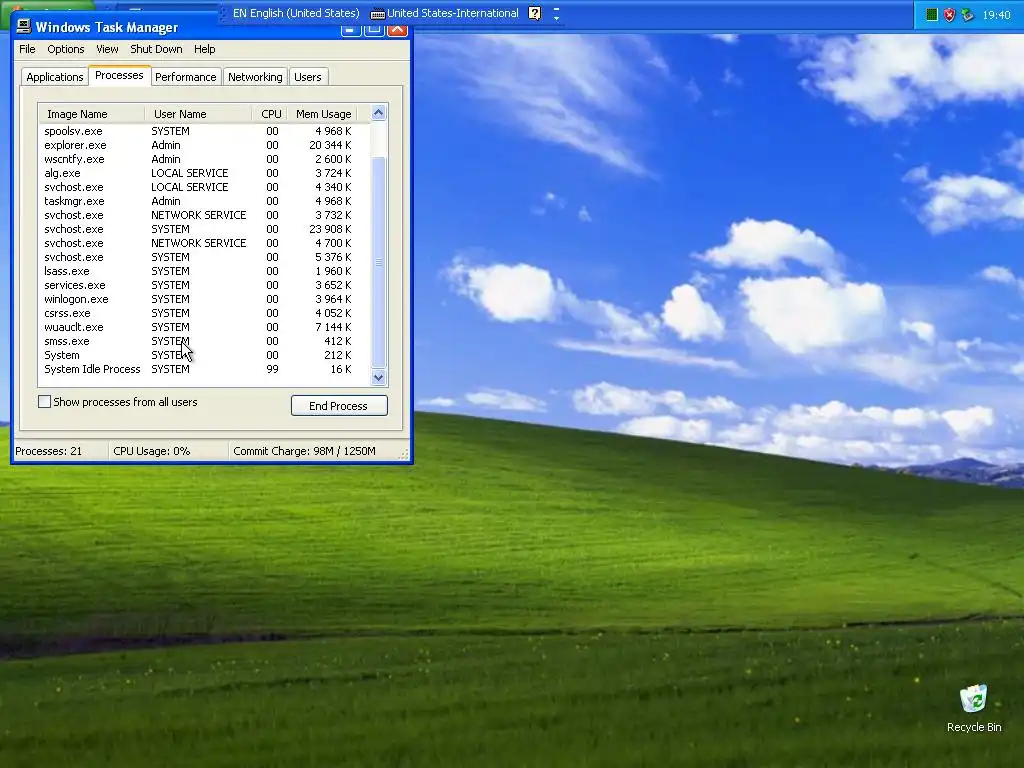
Task: Click the green CPU usage tray icon
Action: tap(932, 14)
